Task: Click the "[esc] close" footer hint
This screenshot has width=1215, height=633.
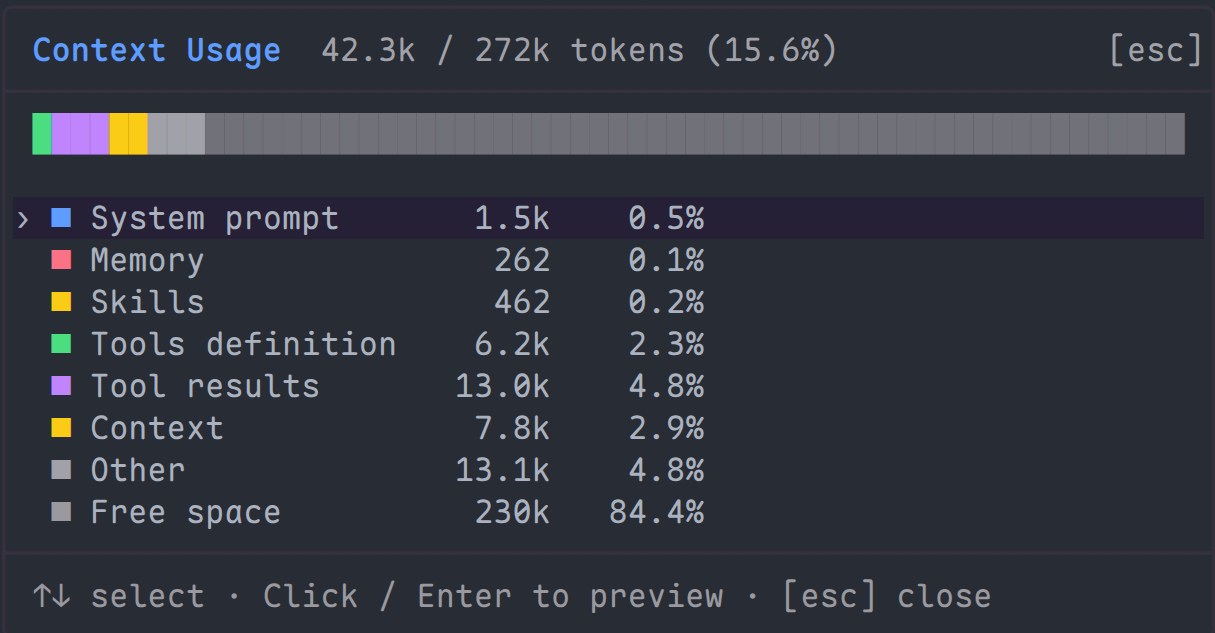Action: [x=887, y=596]
